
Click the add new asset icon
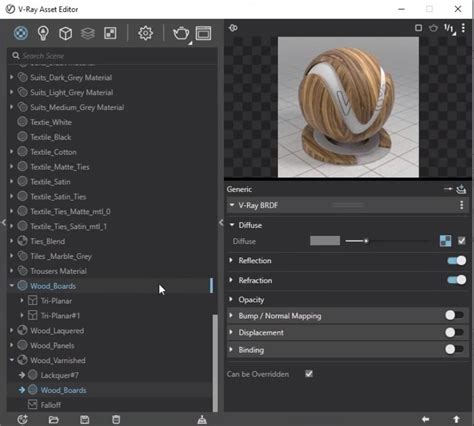pyautogui.click(x=22, y=419)
